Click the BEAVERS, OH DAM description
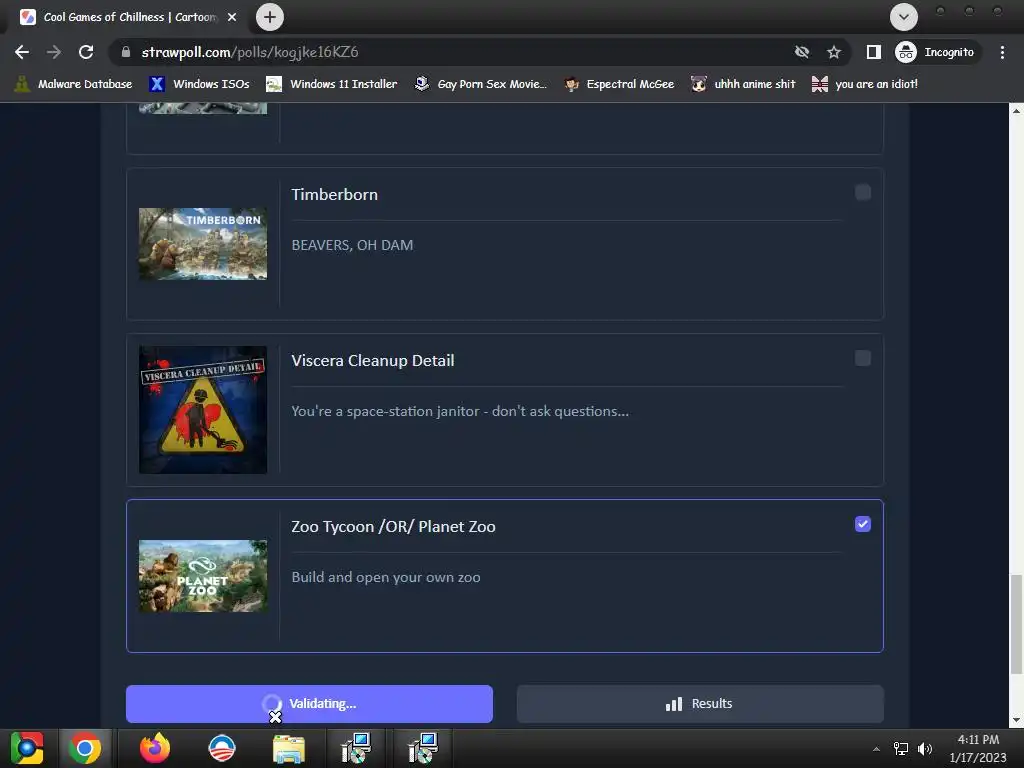 click(352, 245)
